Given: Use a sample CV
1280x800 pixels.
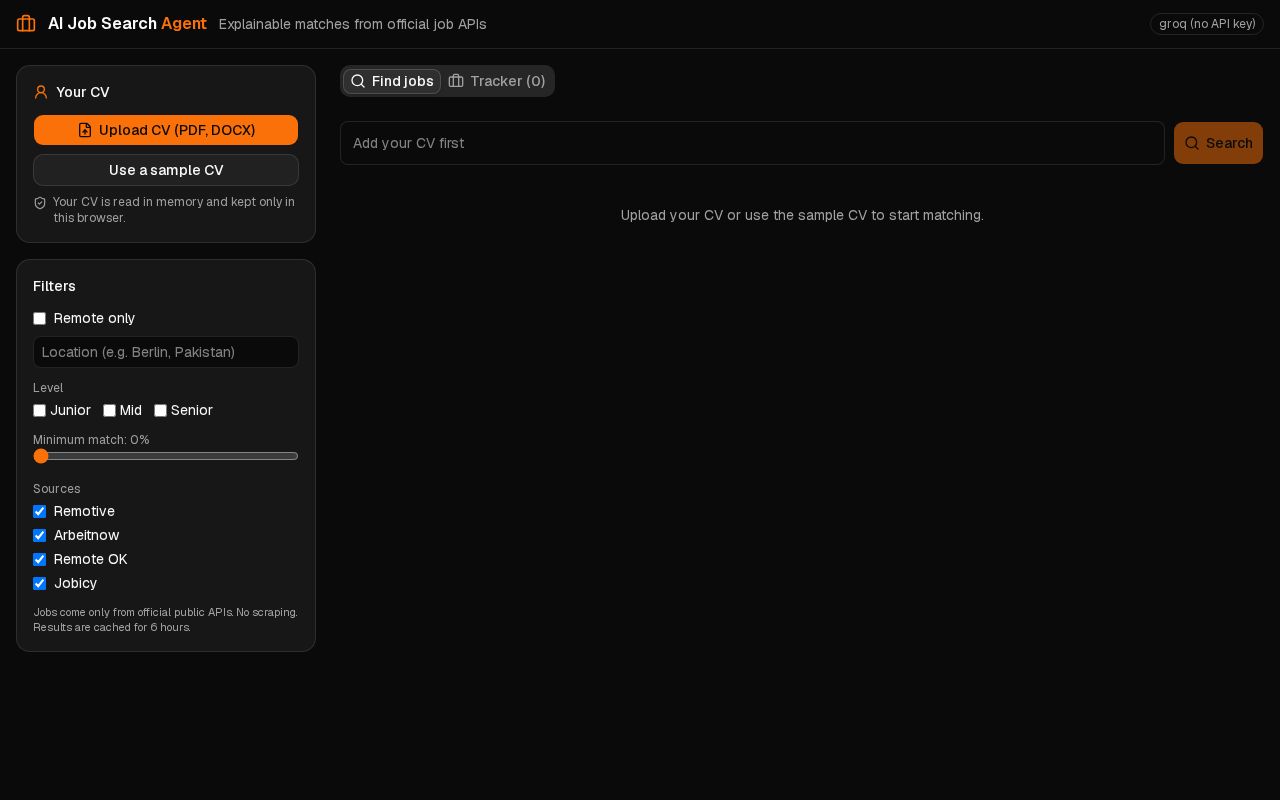Looking at the screenshot, I should pyautogui.click(x=166, y=170).
